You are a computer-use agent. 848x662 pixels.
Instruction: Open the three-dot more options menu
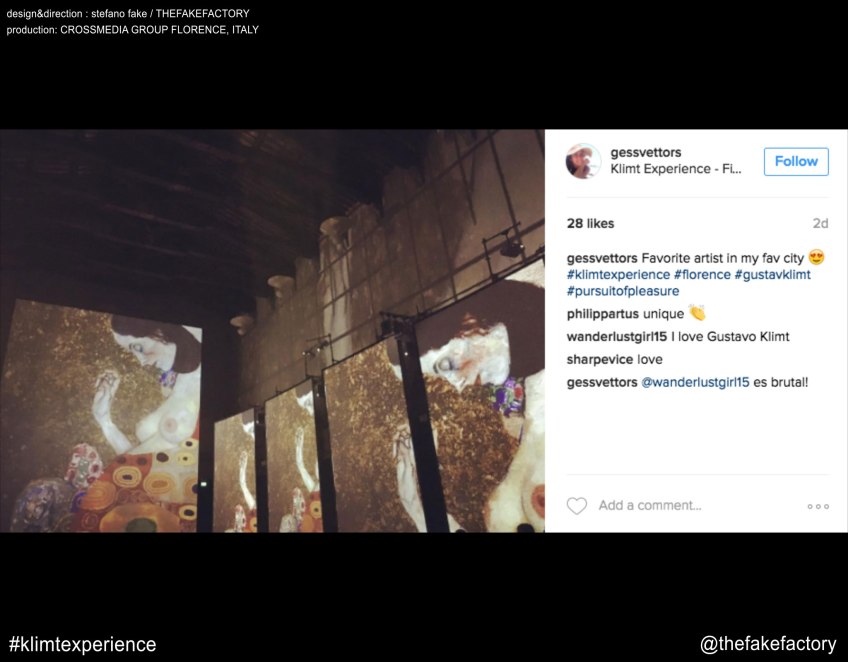point(818,506)
